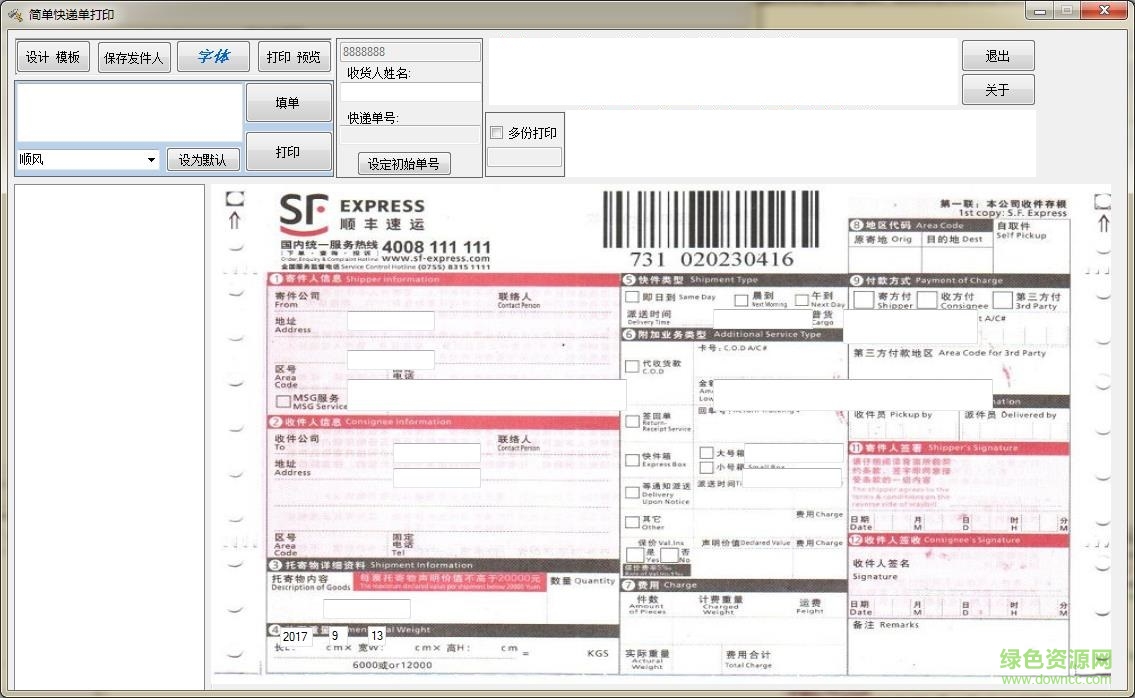The width and height of the screenshot is (1135, 698).
Task: Click the 8888888 number field at top
Action: (409, 49)
